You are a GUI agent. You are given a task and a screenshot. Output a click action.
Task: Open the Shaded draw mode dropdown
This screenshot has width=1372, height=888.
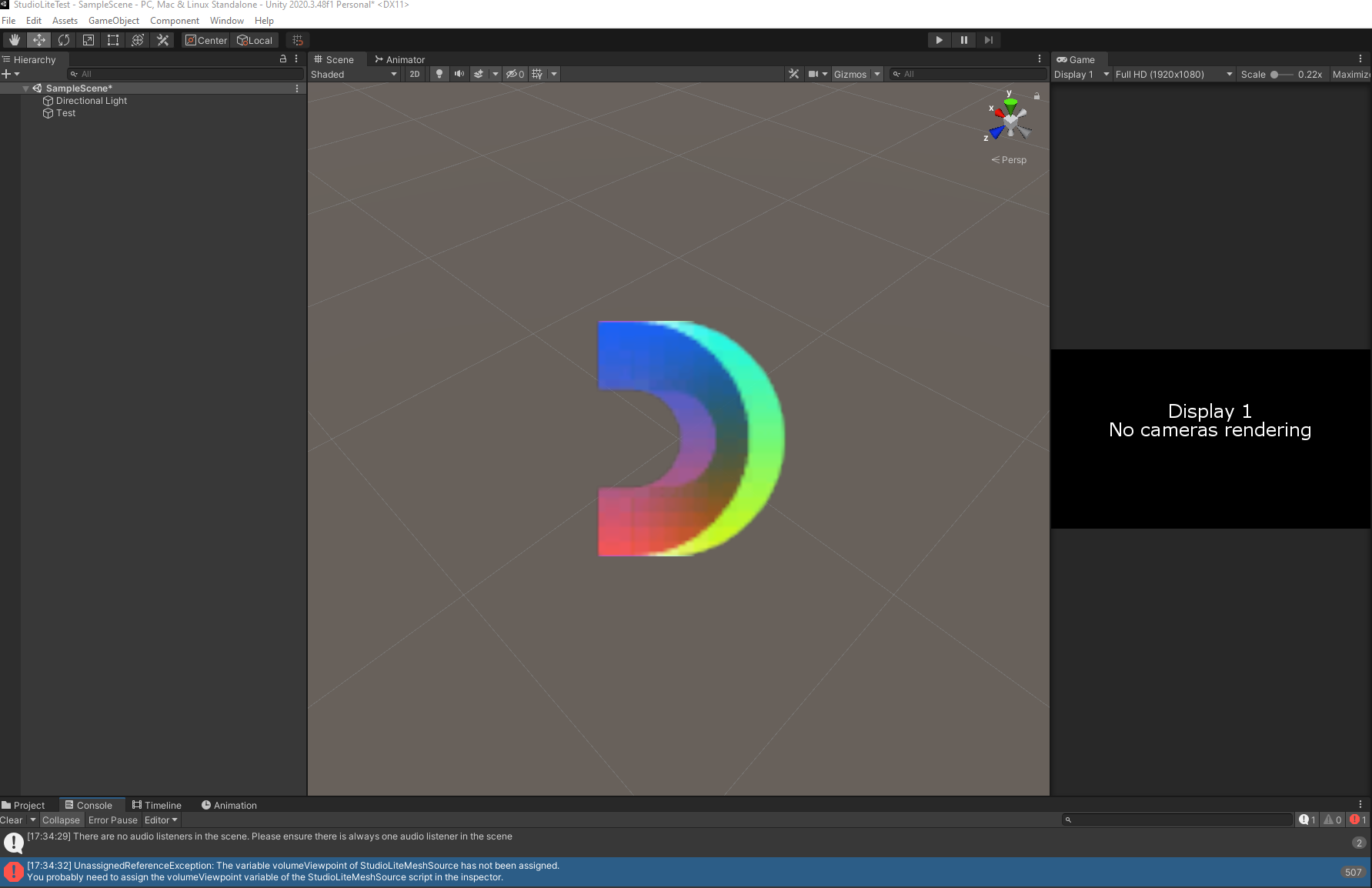coord(354,74)
